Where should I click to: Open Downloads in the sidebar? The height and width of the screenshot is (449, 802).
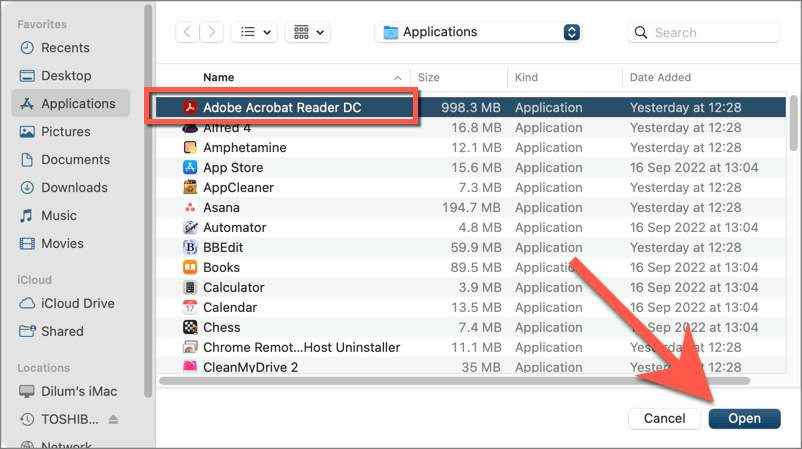74,187
